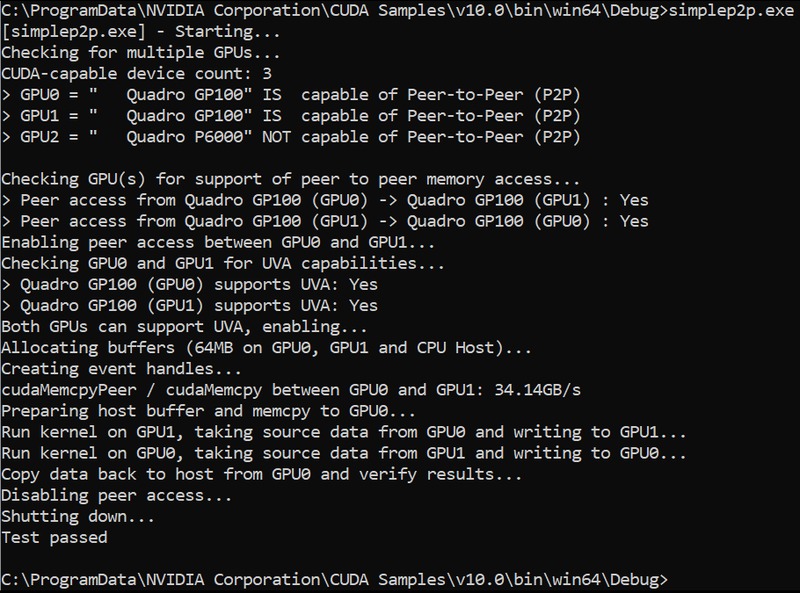Click the GPU1 Quadro GP100 capability line

(x=291, y=116)
